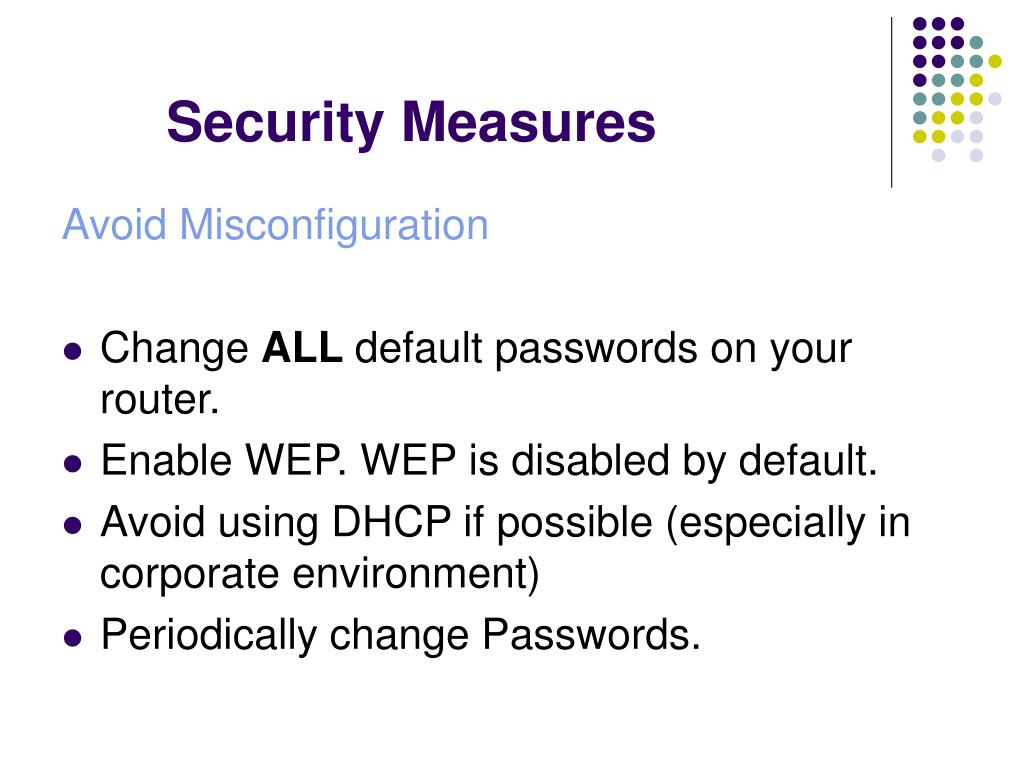Select the Enable WEP bullet line
This screenshot has height=768, width=1024.
tap(488, 460)
